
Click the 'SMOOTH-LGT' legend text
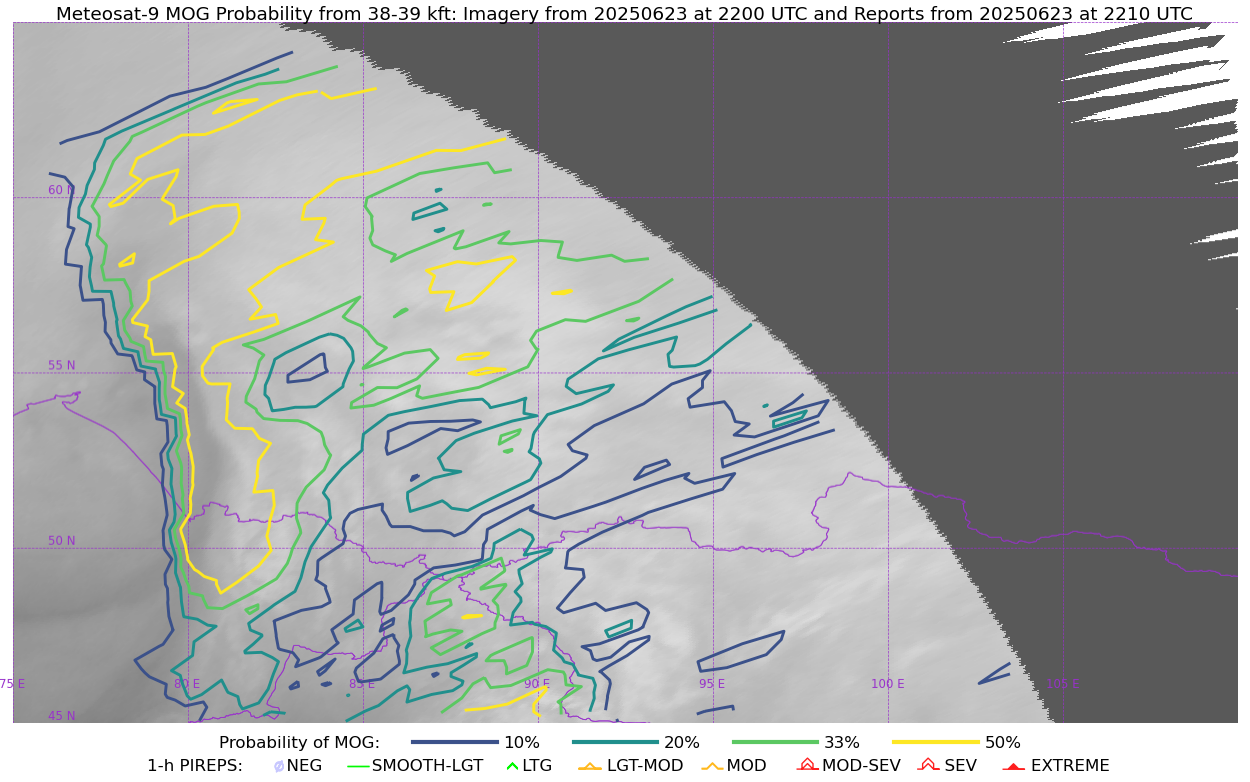tap(427, 766)
